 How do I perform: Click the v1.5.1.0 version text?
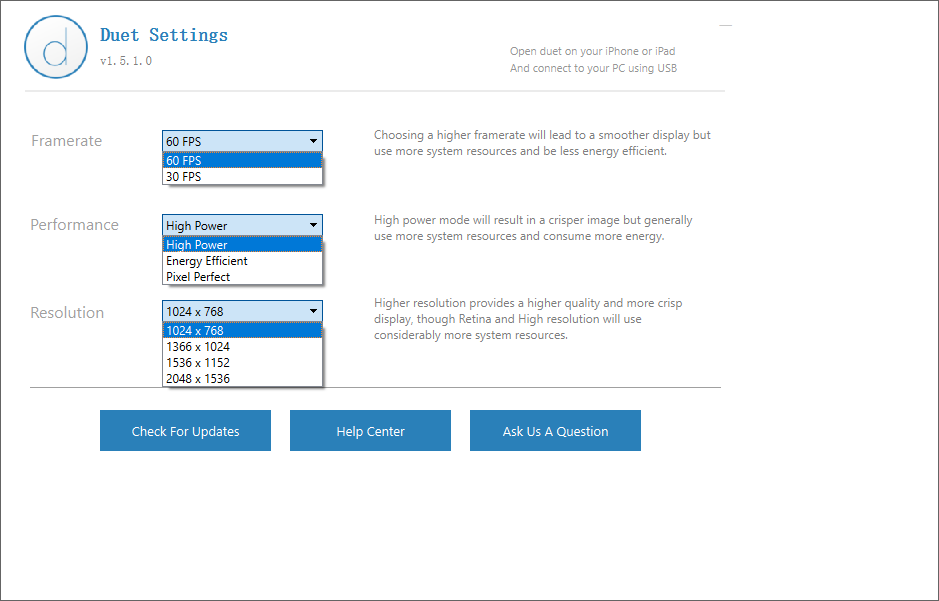click(x=126, y=61)
